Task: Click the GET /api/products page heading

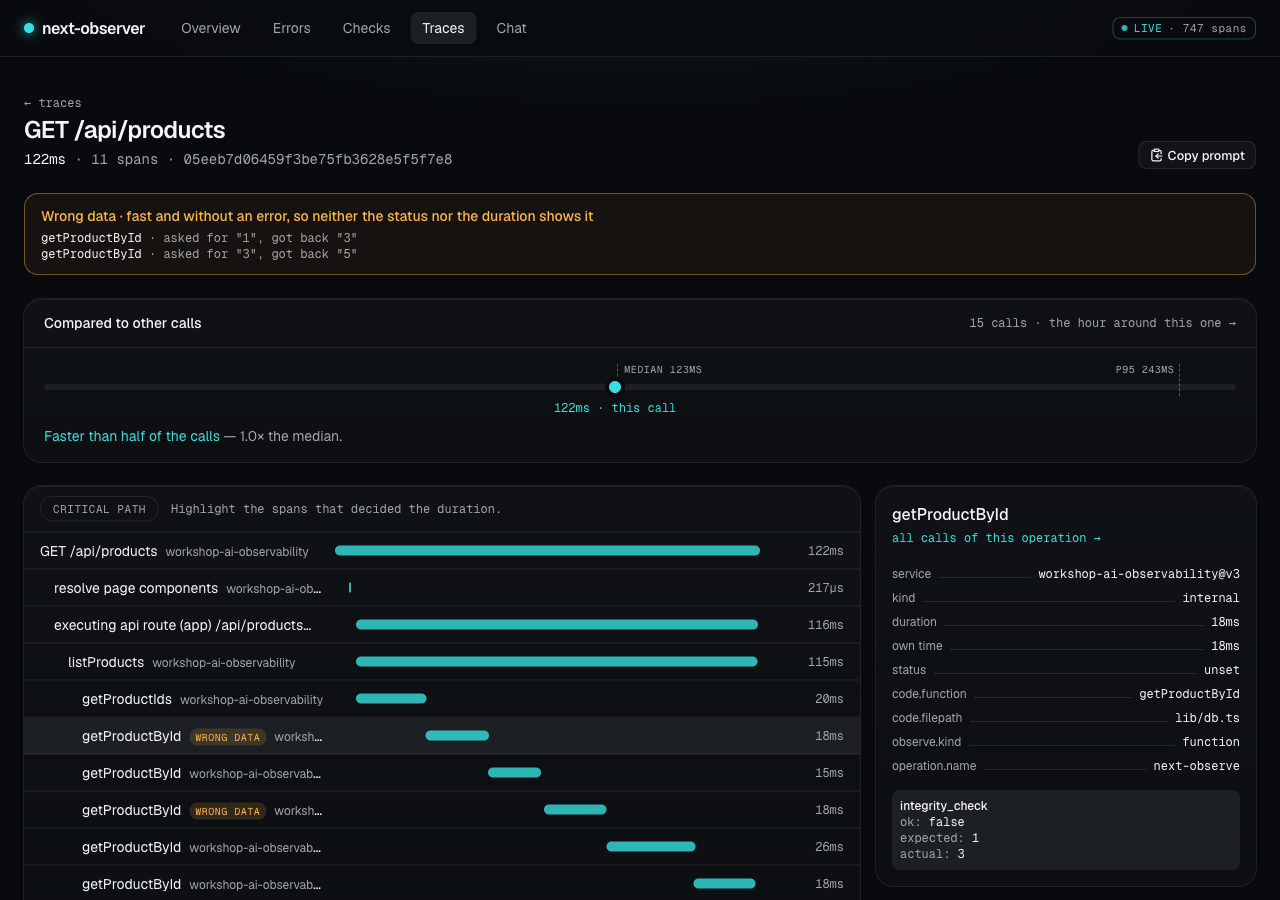Action: point(125,130)
